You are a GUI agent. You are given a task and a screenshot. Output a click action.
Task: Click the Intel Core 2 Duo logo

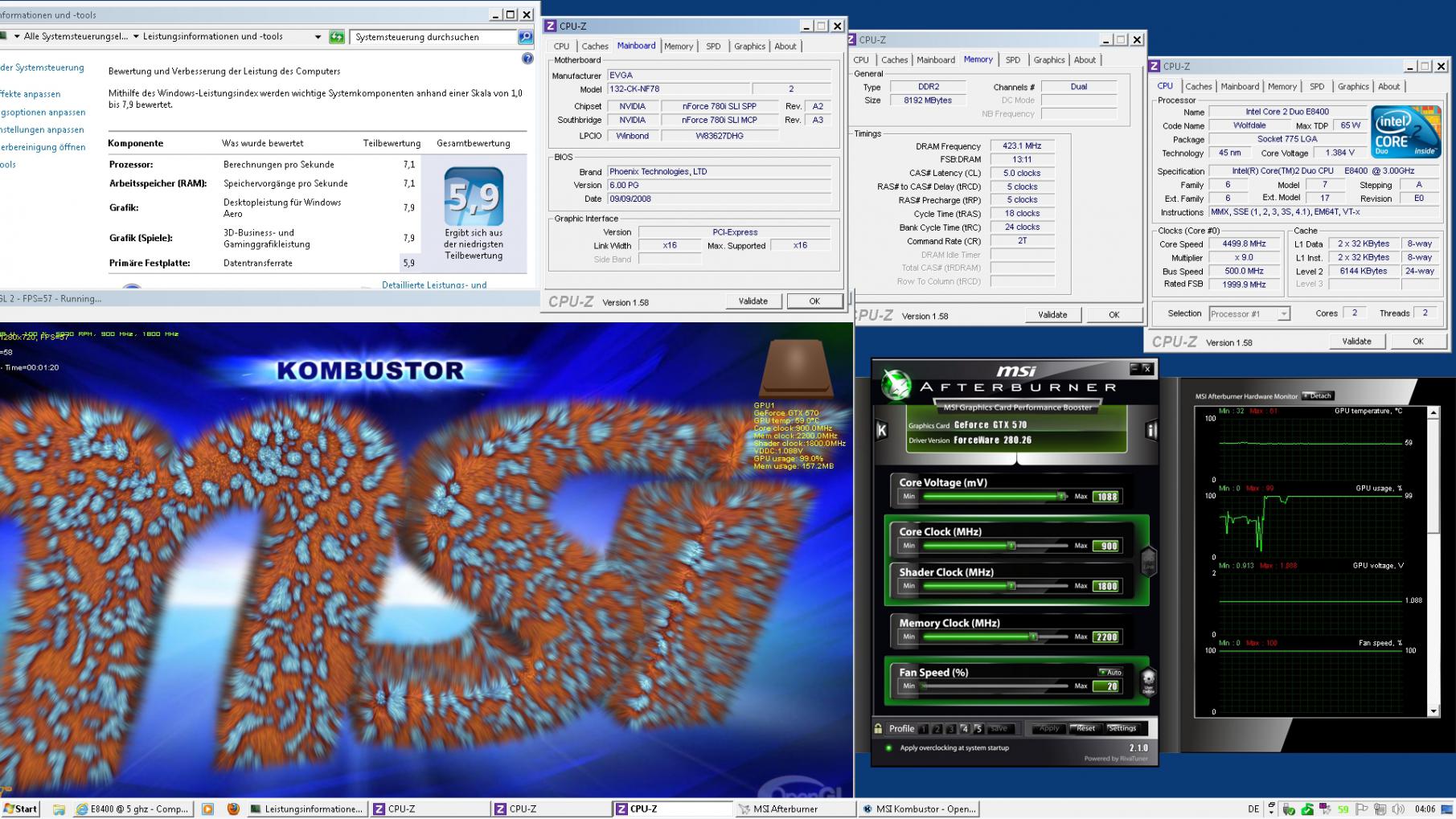tap(1405, 132)
